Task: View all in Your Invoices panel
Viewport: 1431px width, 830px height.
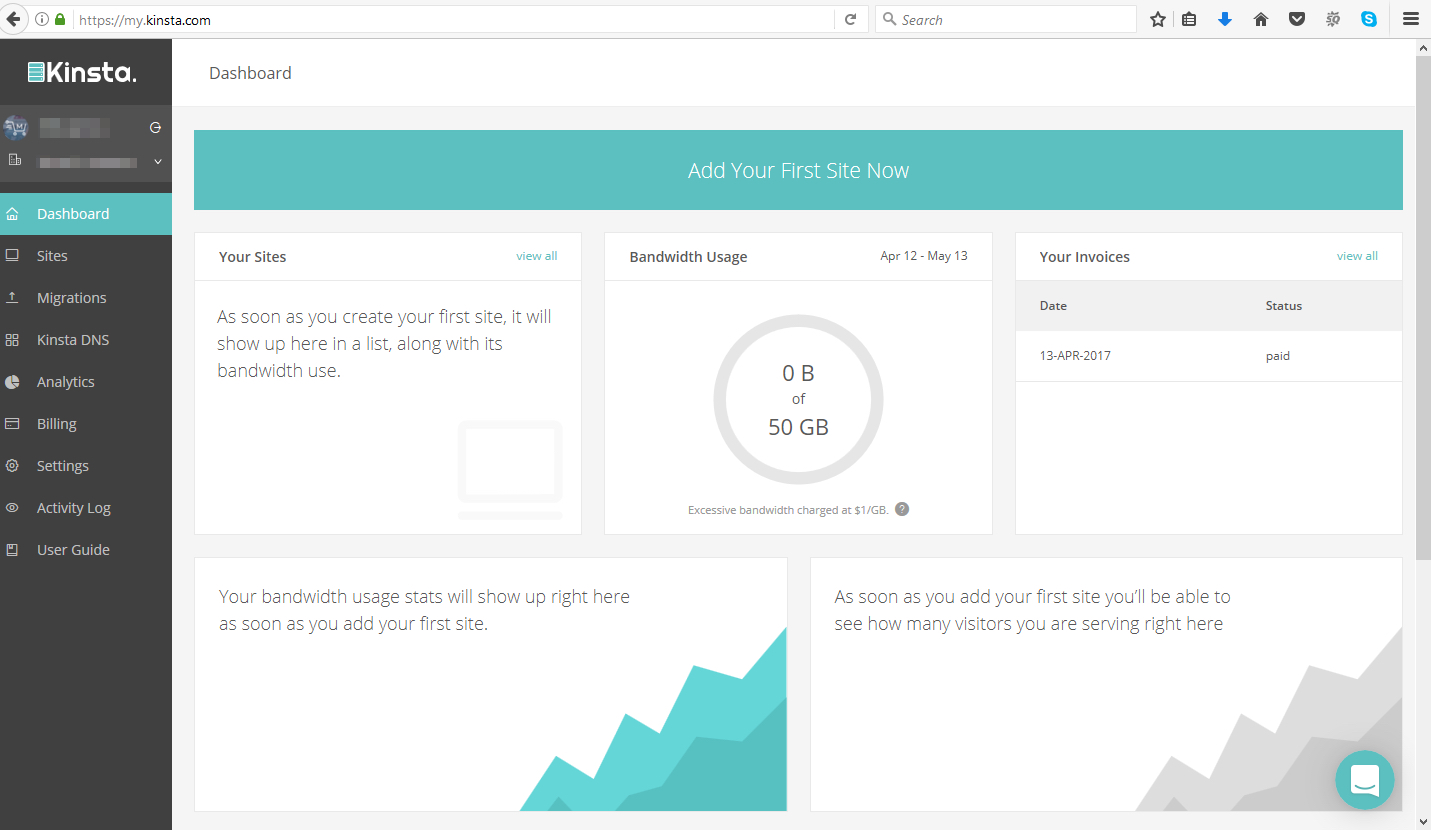Action: 1357,256
